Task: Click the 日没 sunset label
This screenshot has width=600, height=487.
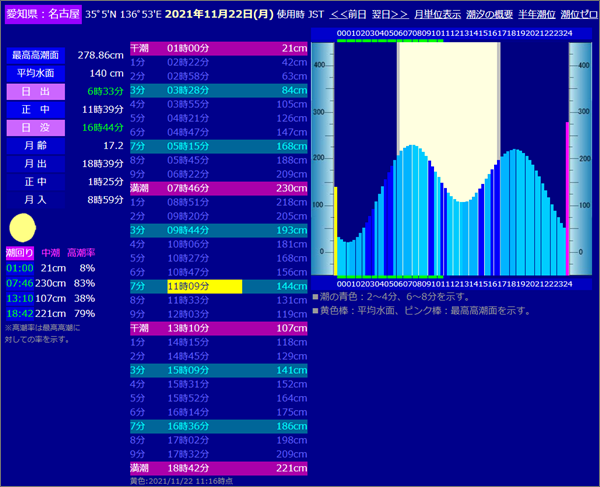Action: tap(36, 128)
